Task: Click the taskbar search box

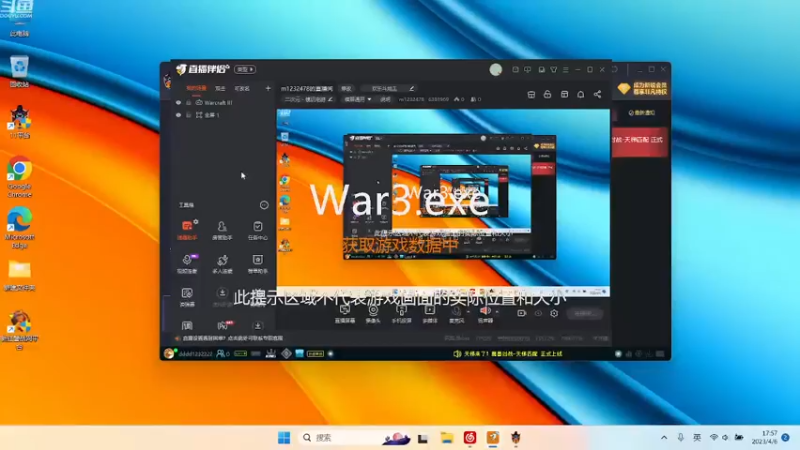Action: [x=355, y=438]
